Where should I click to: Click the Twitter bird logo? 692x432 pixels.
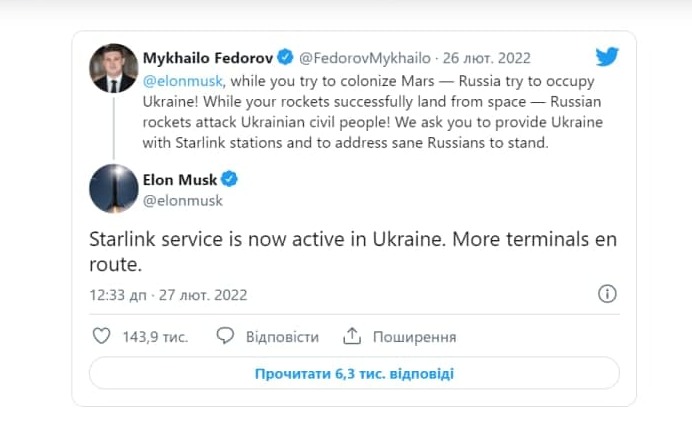(x=607, y=57)
